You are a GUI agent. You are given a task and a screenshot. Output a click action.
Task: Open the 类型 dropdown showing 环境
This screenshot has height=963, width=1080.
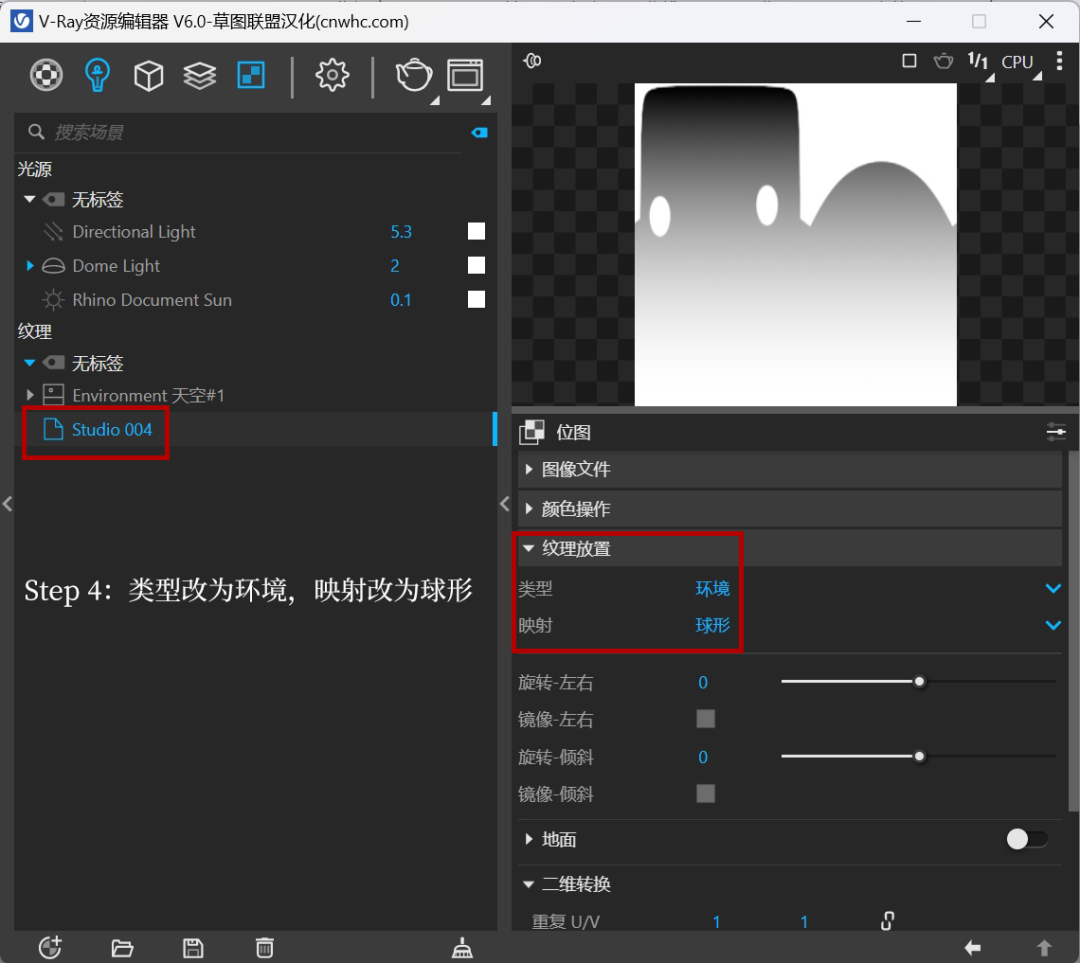coord(1052,589)
